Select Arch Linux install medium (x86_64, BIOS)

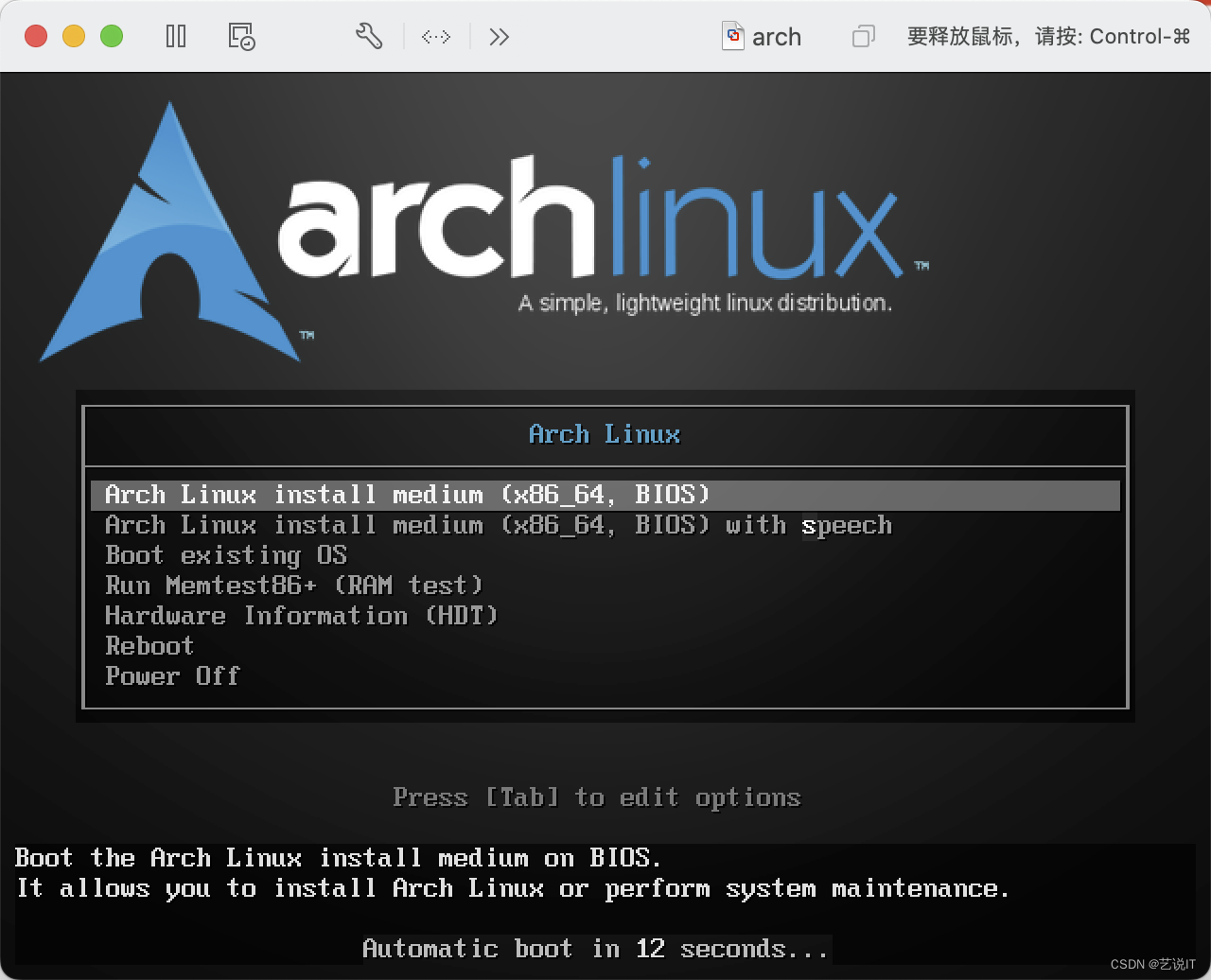tap(605, 495)
